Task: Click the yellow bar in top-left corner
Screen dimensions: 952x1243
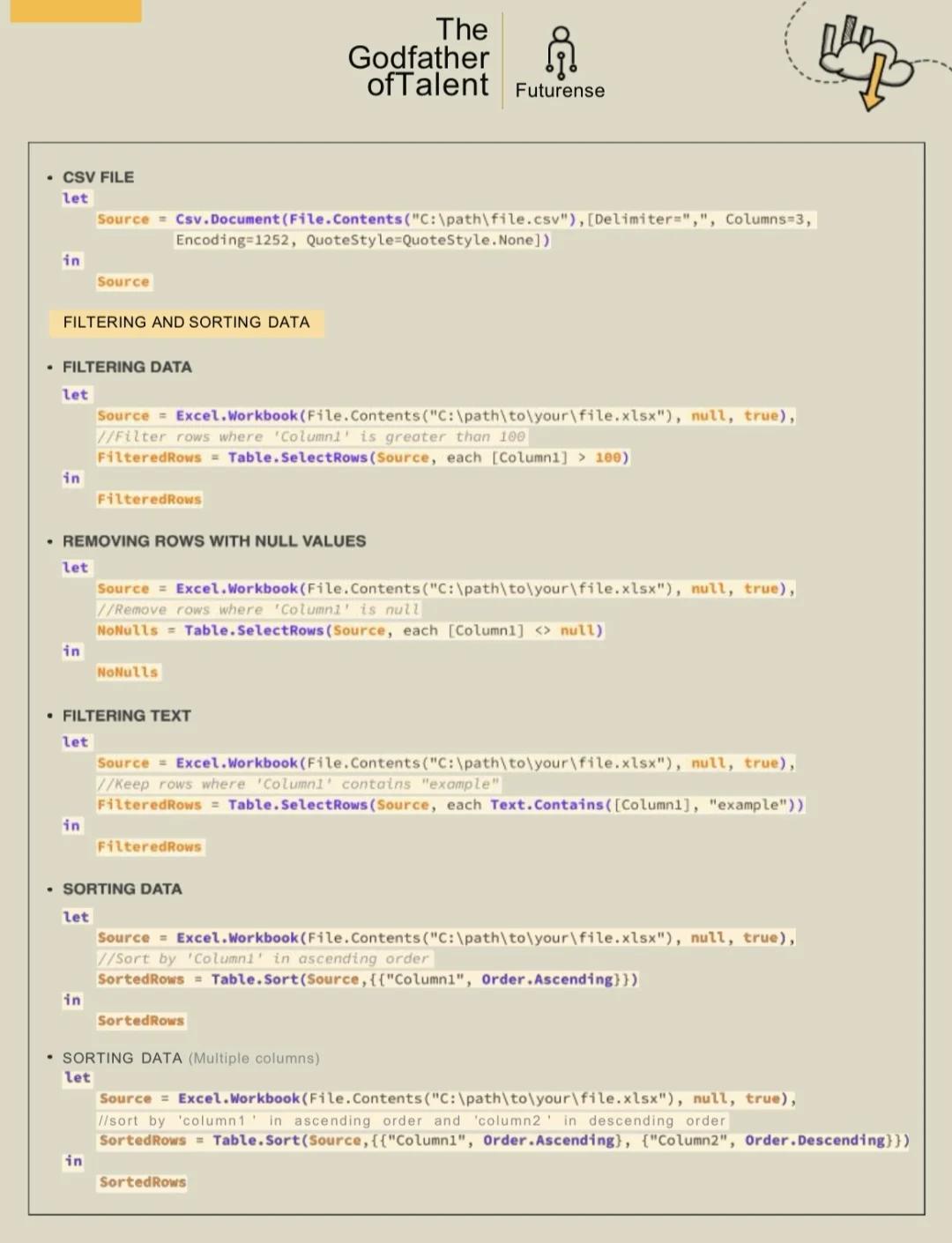Action: click(75, 11)
